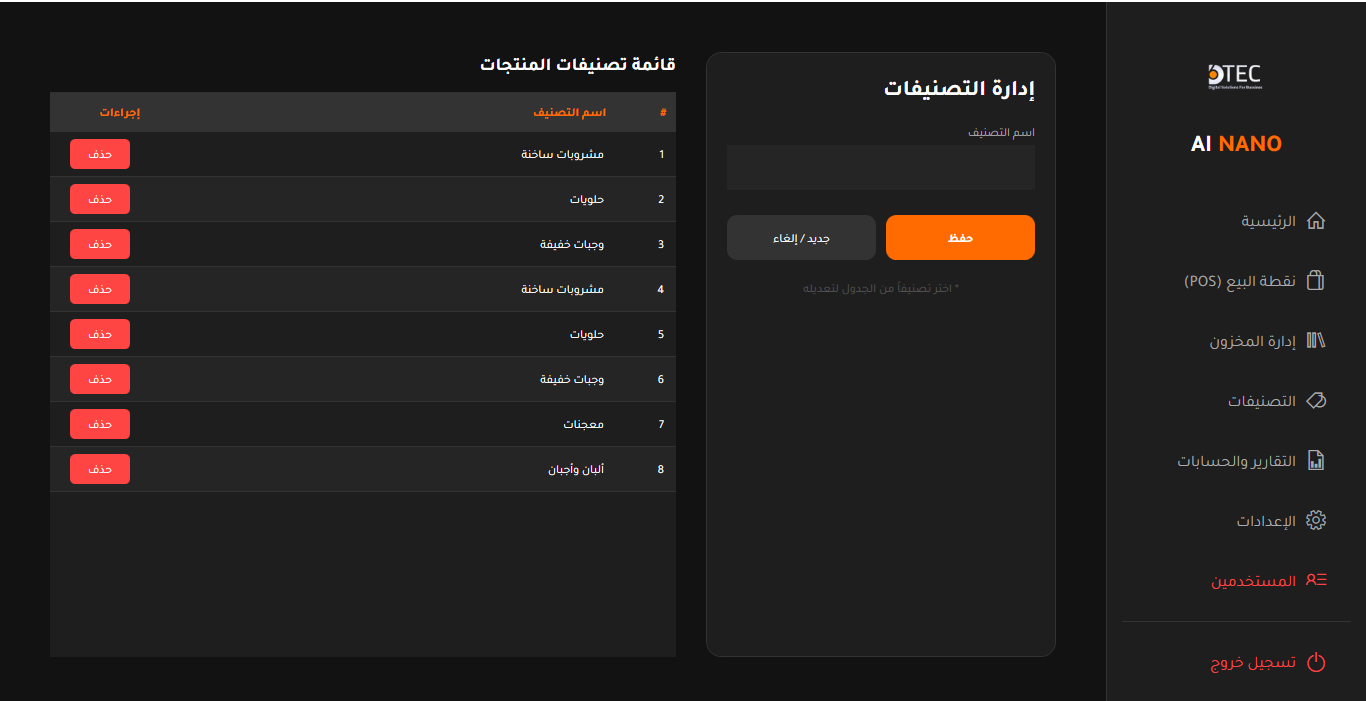Select the الرئيسية home icon

(x=1317, y=220)
